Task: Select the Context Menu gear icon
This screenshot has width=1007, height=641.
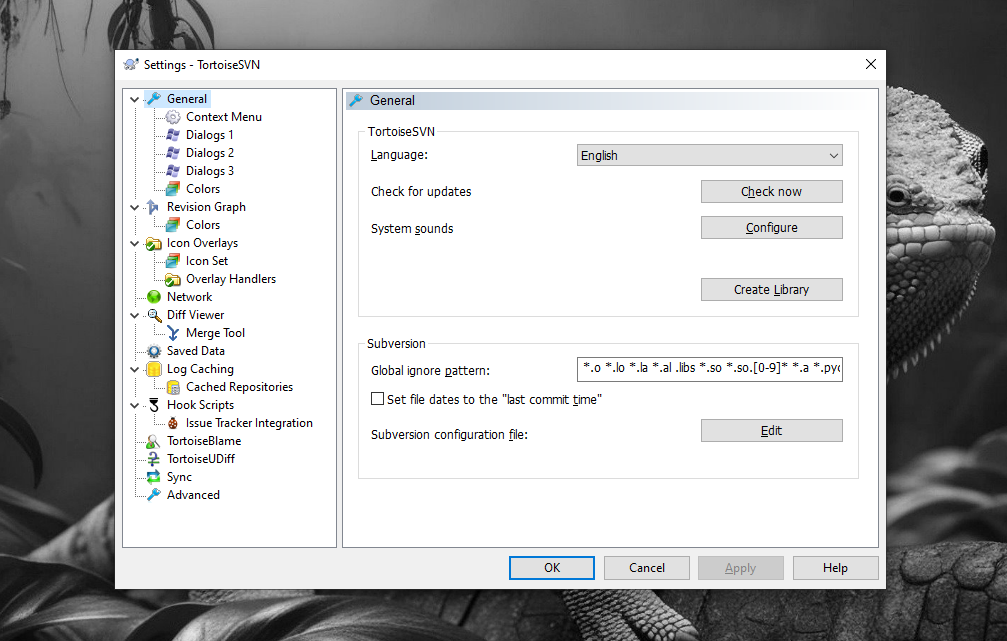Action: coord(173,117)
